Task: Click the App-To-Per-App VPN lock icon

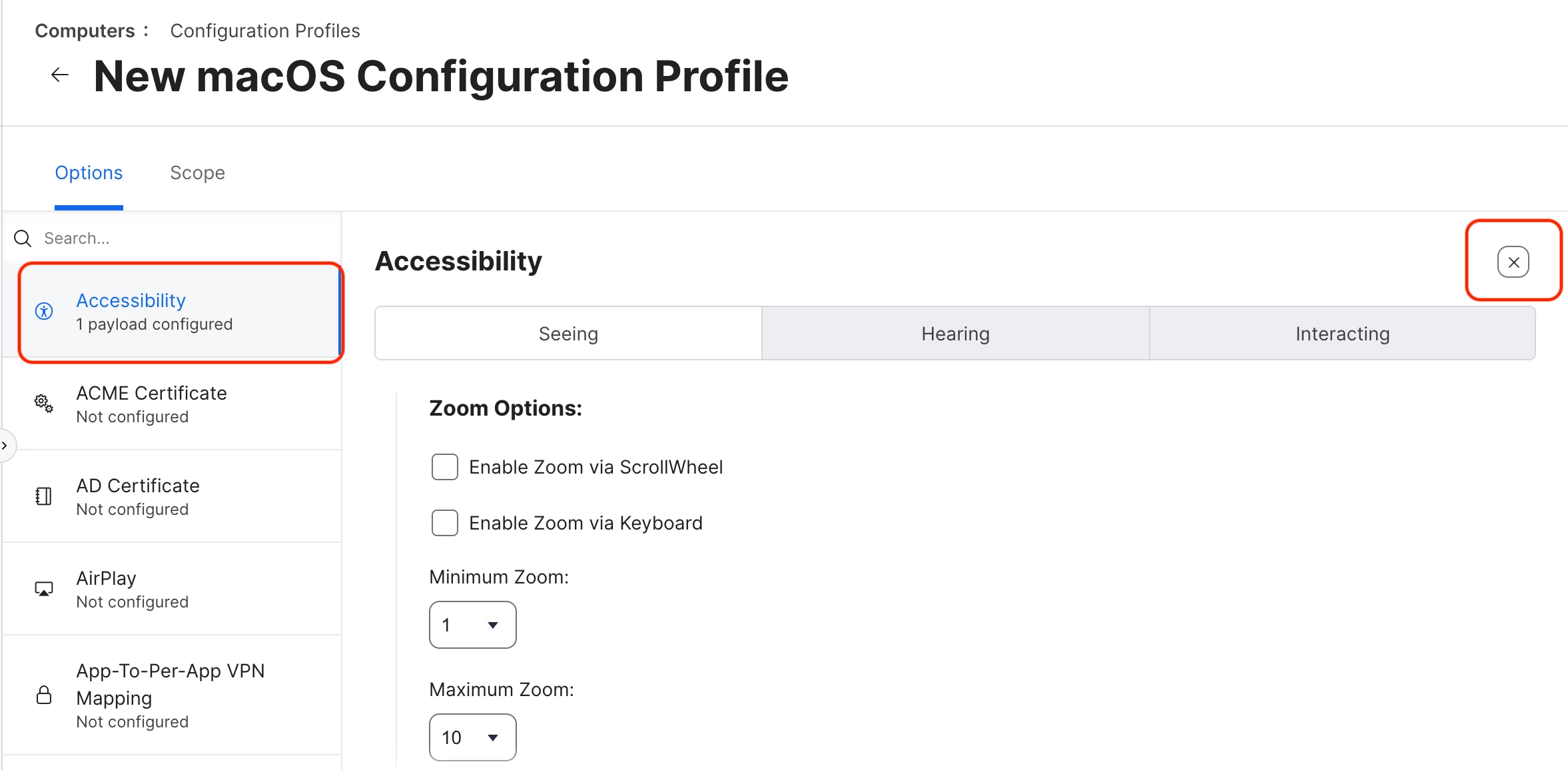Action: pyautogui.click(x=44, y=695)
